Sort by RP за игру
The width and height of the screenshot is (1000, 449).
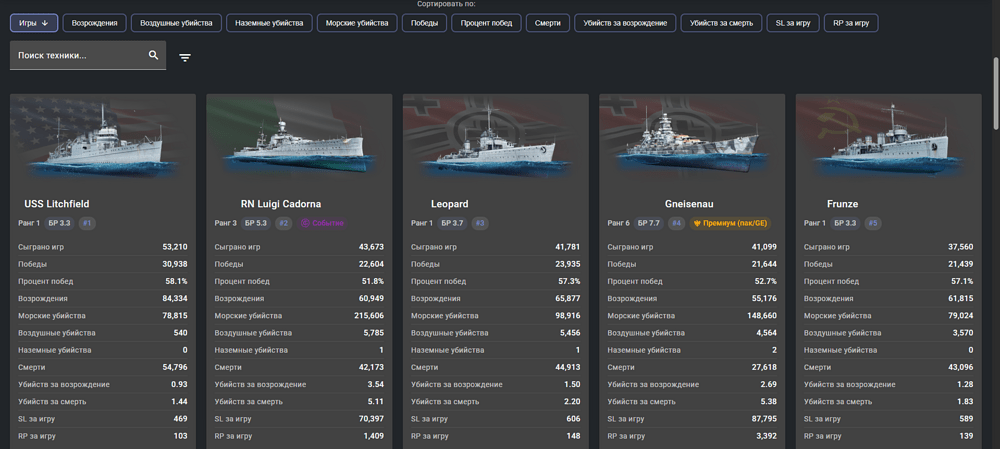click(x=851, y=23)
